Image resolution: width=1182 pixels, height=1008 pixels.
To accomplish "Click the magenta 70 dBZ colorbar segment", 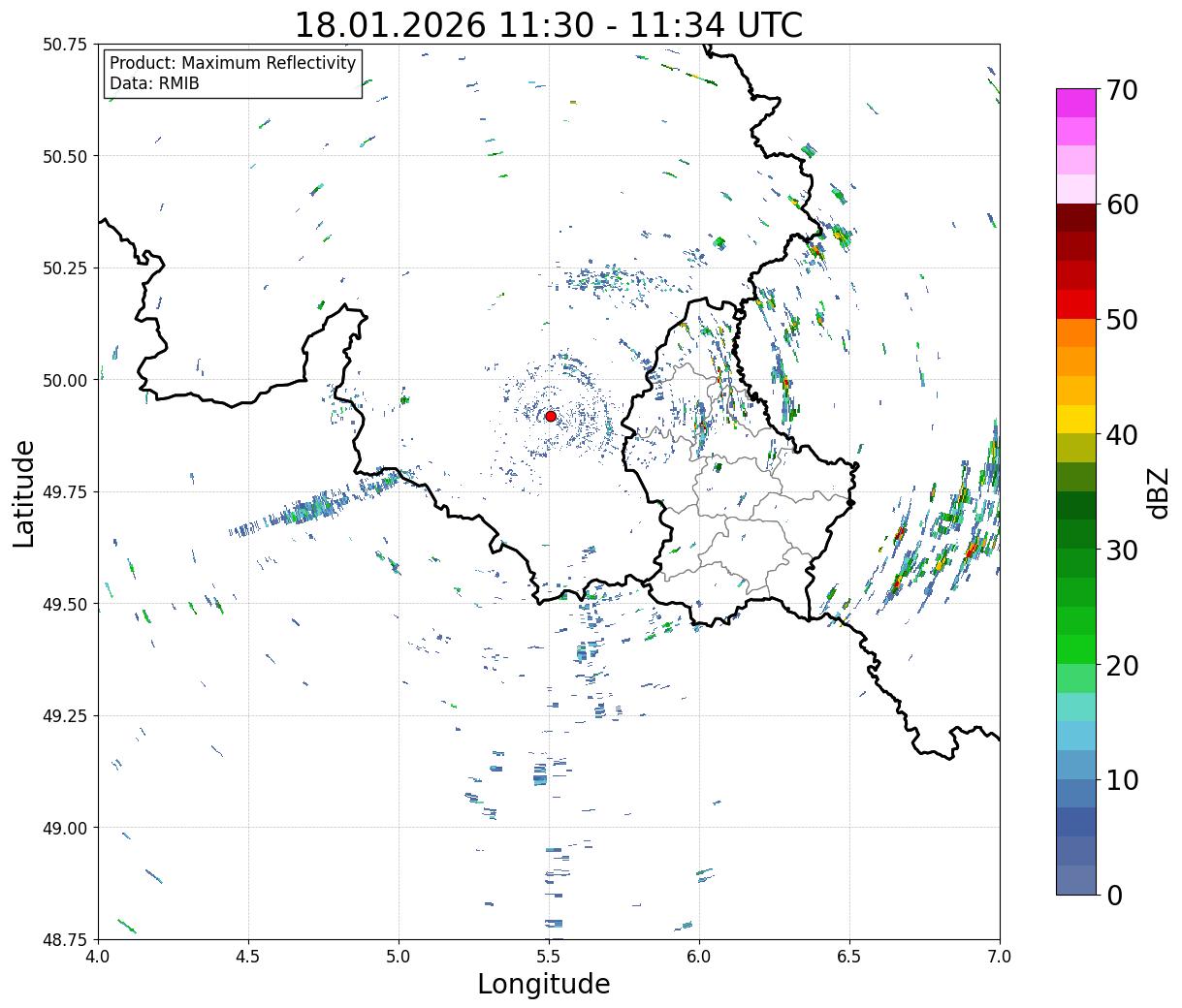I will (x=1076, y=103).
